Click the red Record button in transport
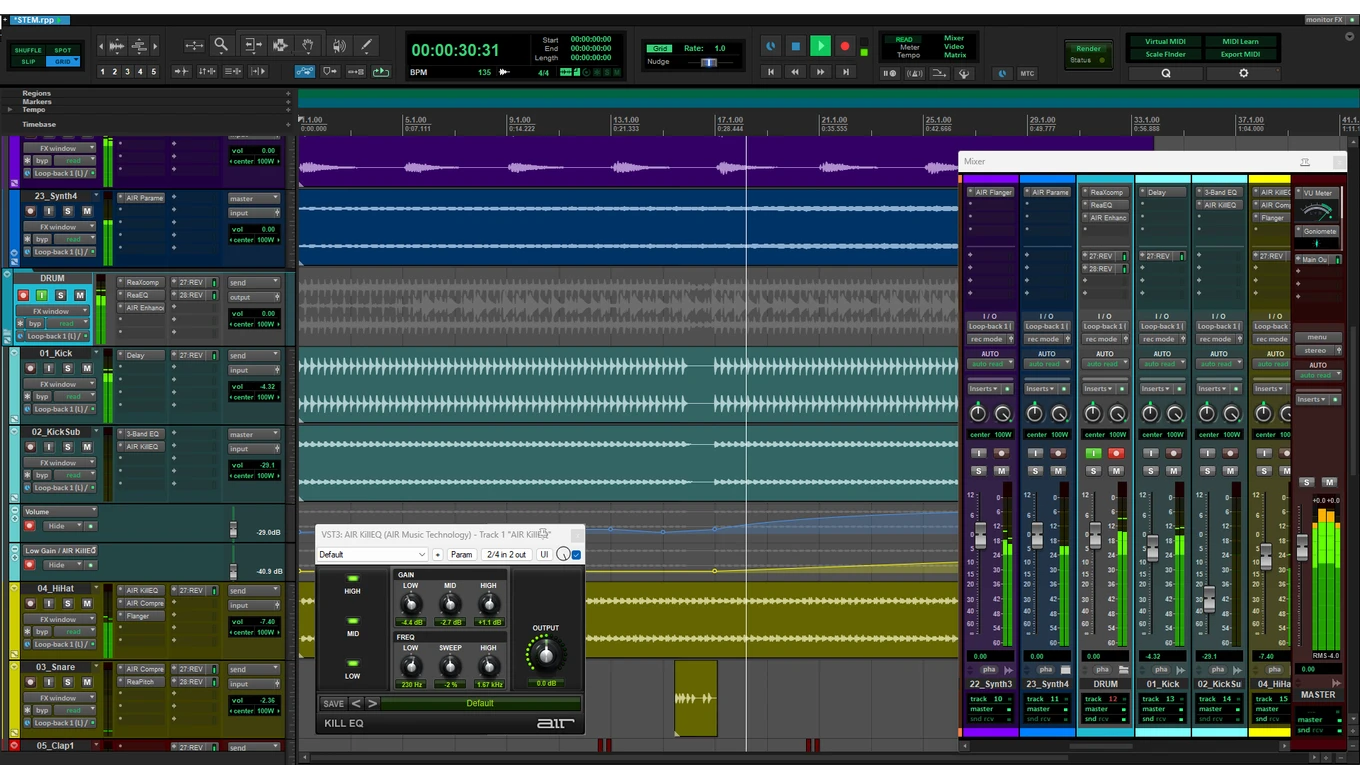Screen dimensions: 1360x765 coord(845,46)
